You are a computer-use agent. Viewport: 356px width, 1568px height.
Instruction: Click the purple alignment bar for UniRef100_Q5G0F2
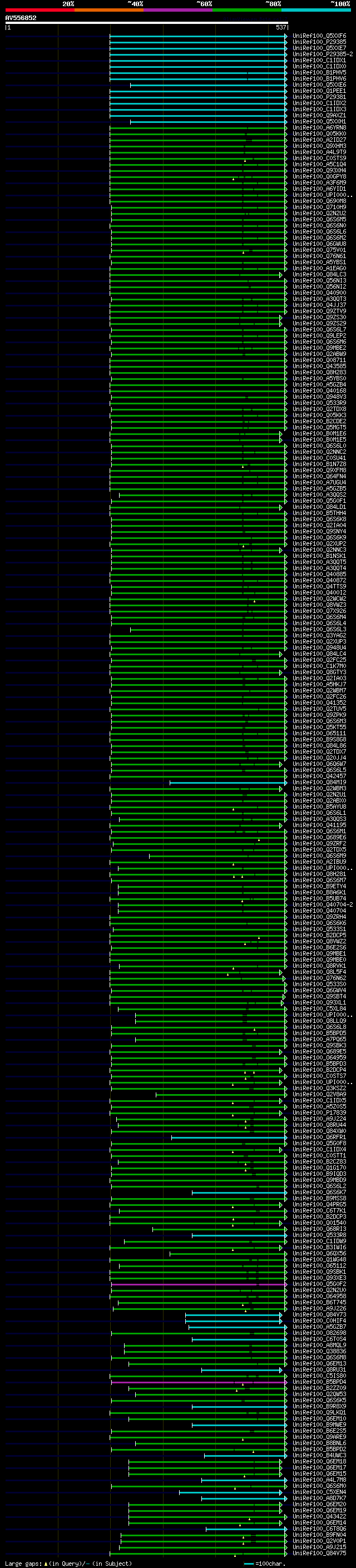199,1284
